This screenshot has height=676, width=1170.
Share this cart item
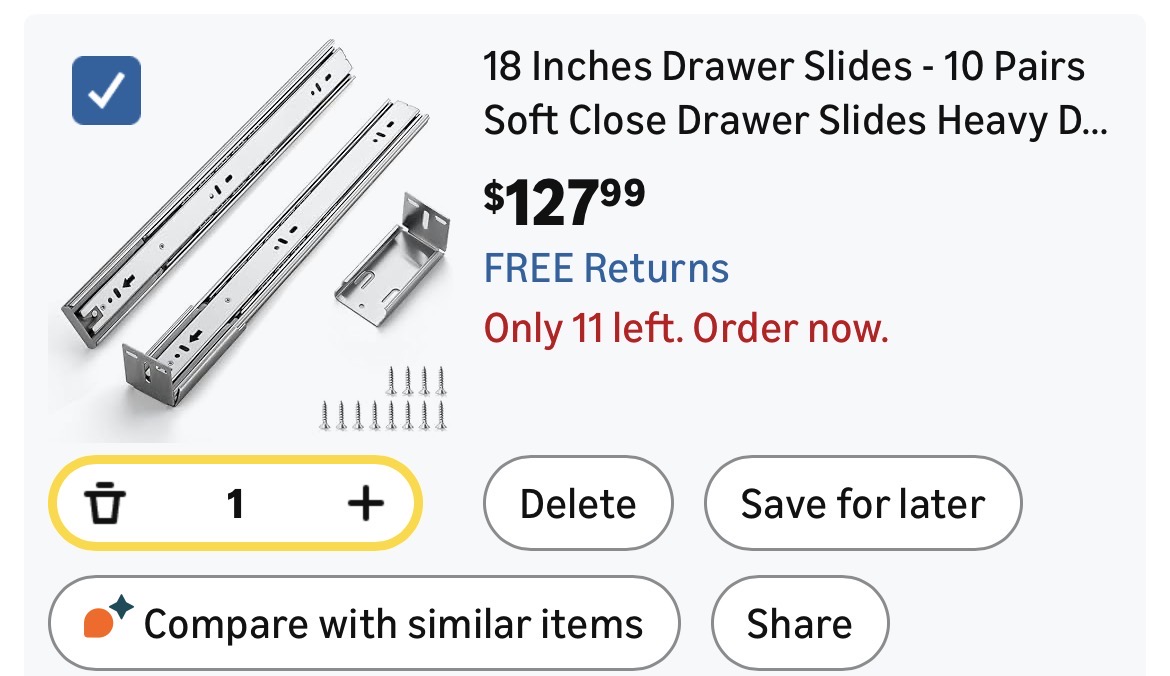pos(799,624)
